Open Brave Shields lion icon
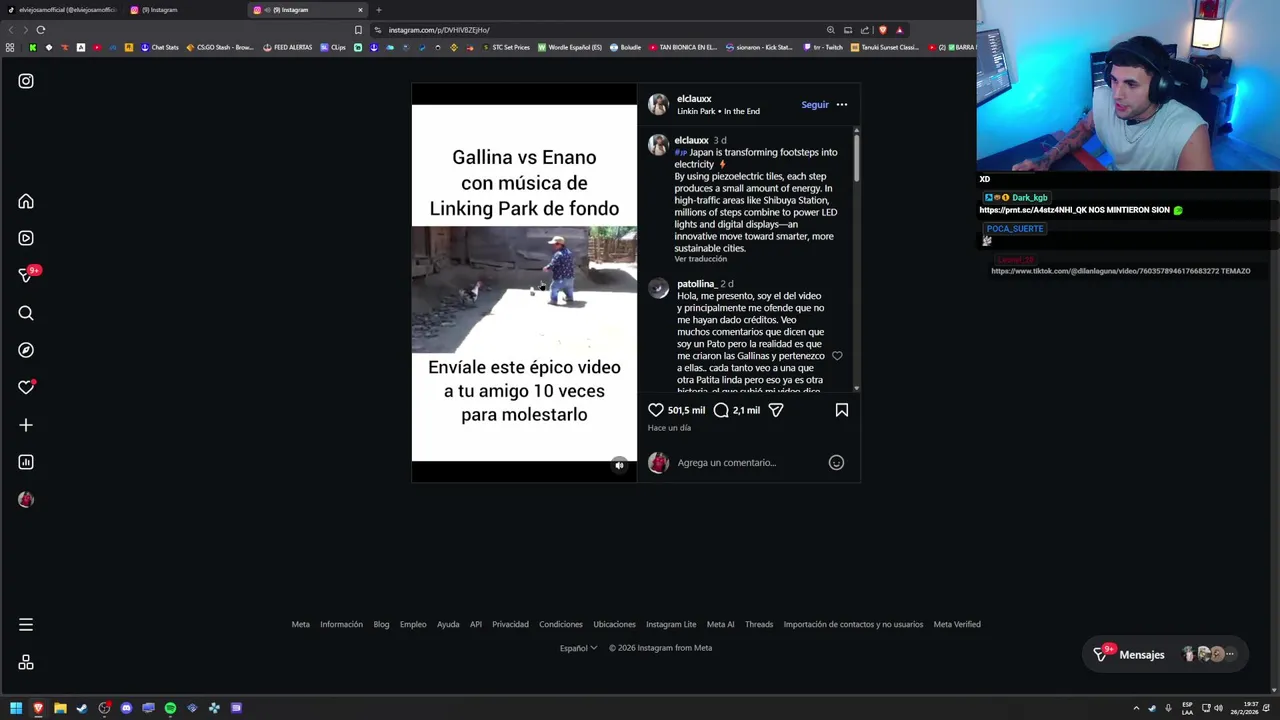 882,30
